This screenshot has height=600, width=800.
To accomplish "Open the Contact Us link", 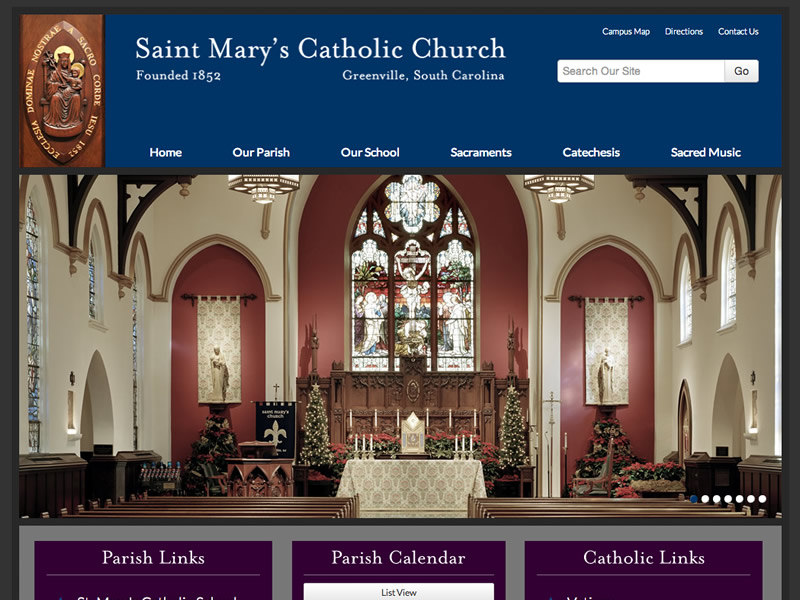I will point(738,32).
